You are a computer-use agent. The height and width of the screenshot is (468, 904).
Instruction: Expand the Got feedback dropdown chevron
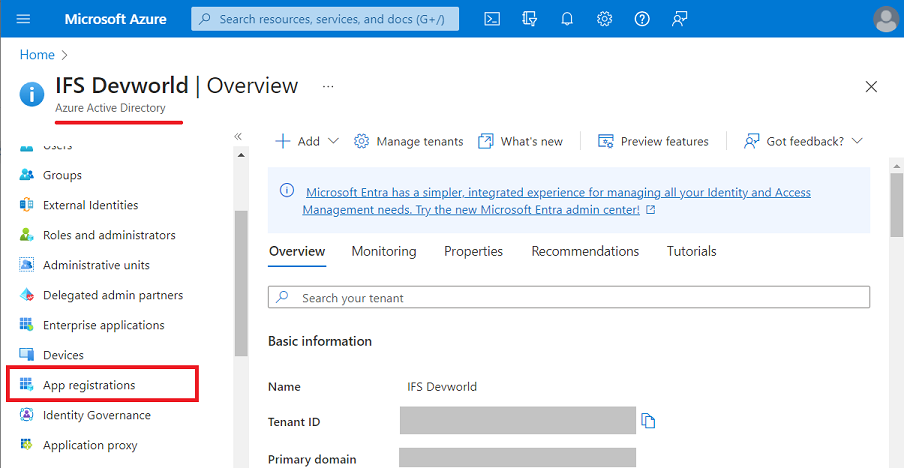(857, 141)
